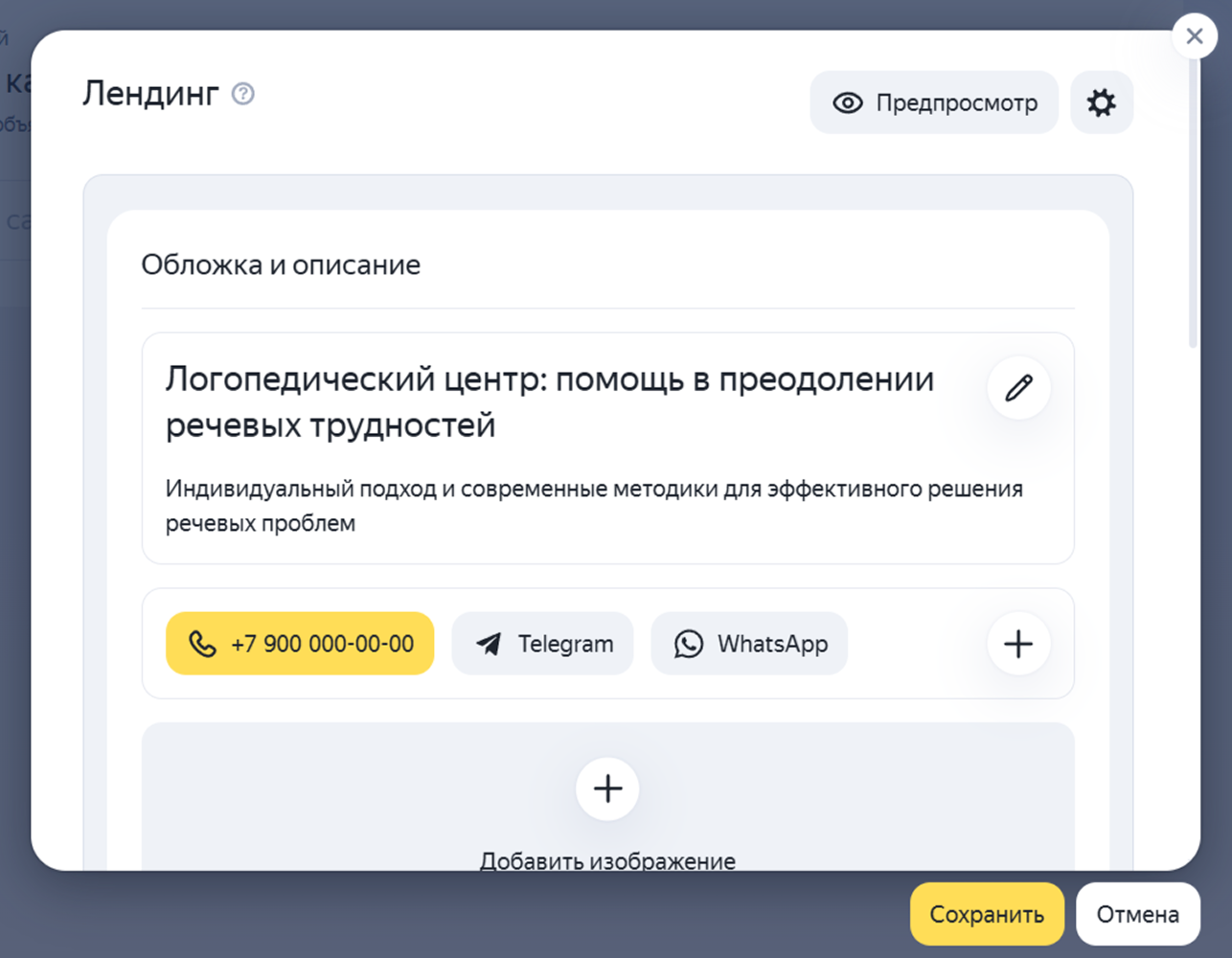This screenshot has height=958, width=1232.
Task: Click the phone handset icon on the number chip
Action: (x=204, y=644)
